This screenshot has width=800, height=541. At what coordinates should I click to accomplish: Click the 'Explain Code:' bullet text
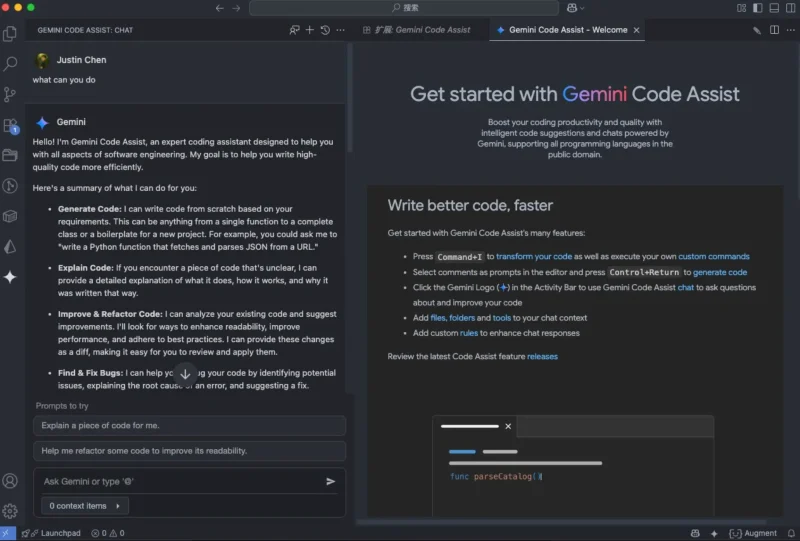click(x=85, y=267)
